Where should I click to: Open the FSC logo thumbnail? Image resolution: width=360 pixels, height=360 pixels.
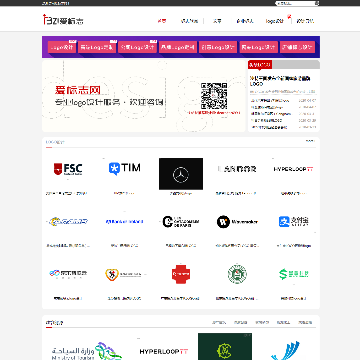[x=68, y=169]
